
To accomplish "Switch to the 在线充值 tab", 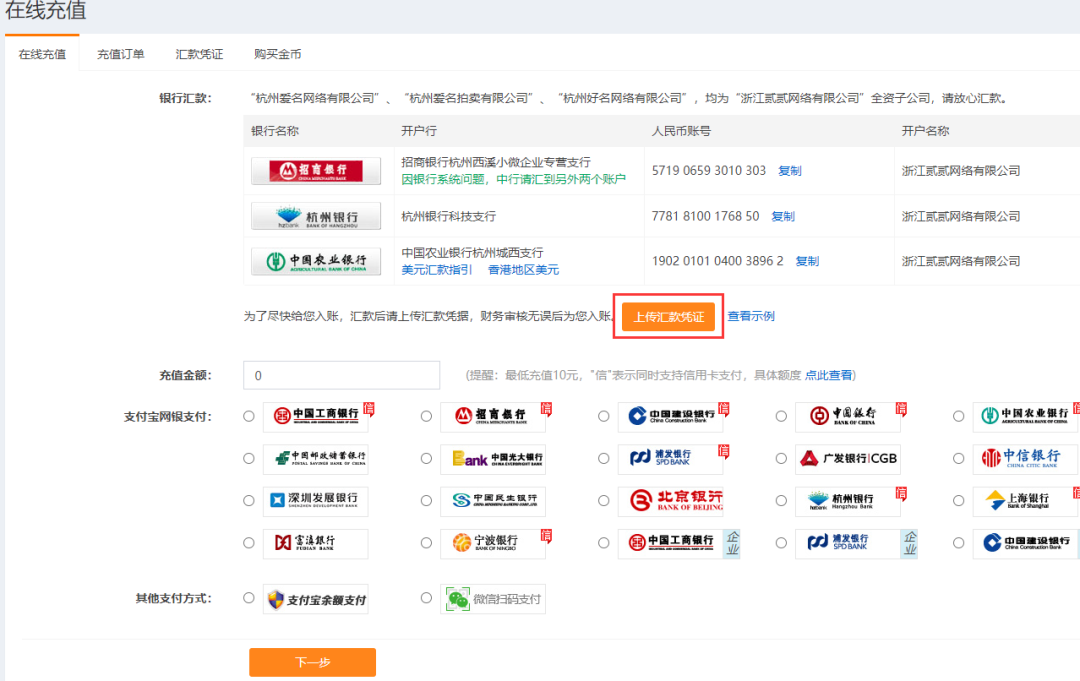I will [42, 54].
